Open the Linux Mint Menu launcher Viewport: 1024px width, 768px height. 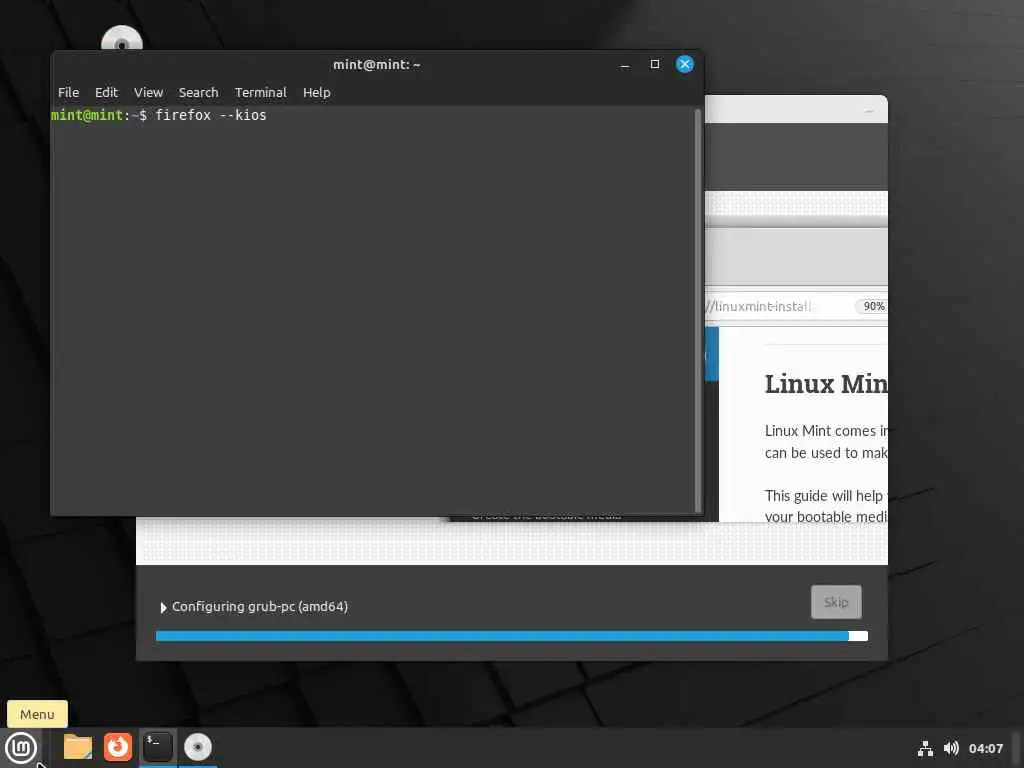pos(21,747)
